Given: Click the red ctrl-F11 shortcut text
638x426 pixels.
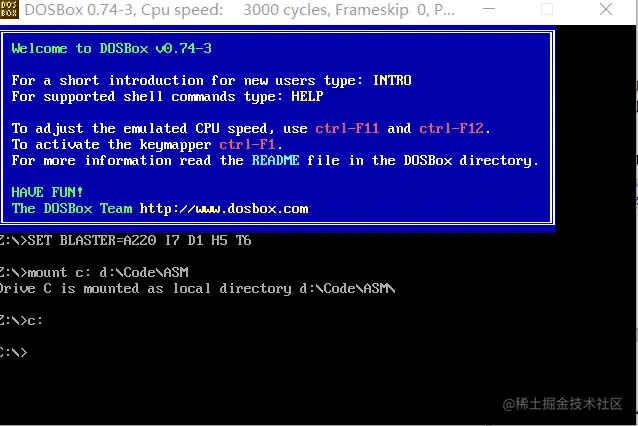Looking at the screenshot, I should tap(347, 129).
